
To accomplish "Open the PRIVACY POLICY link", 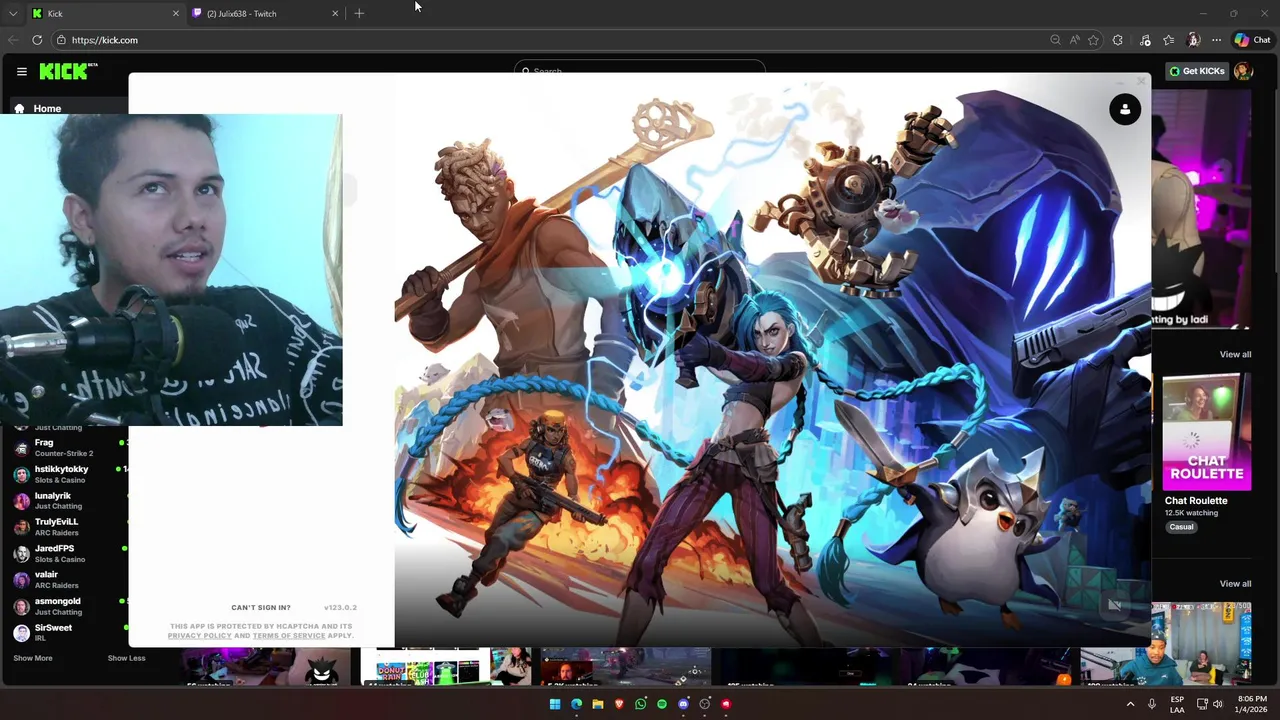I will click(x=200, y=636).
